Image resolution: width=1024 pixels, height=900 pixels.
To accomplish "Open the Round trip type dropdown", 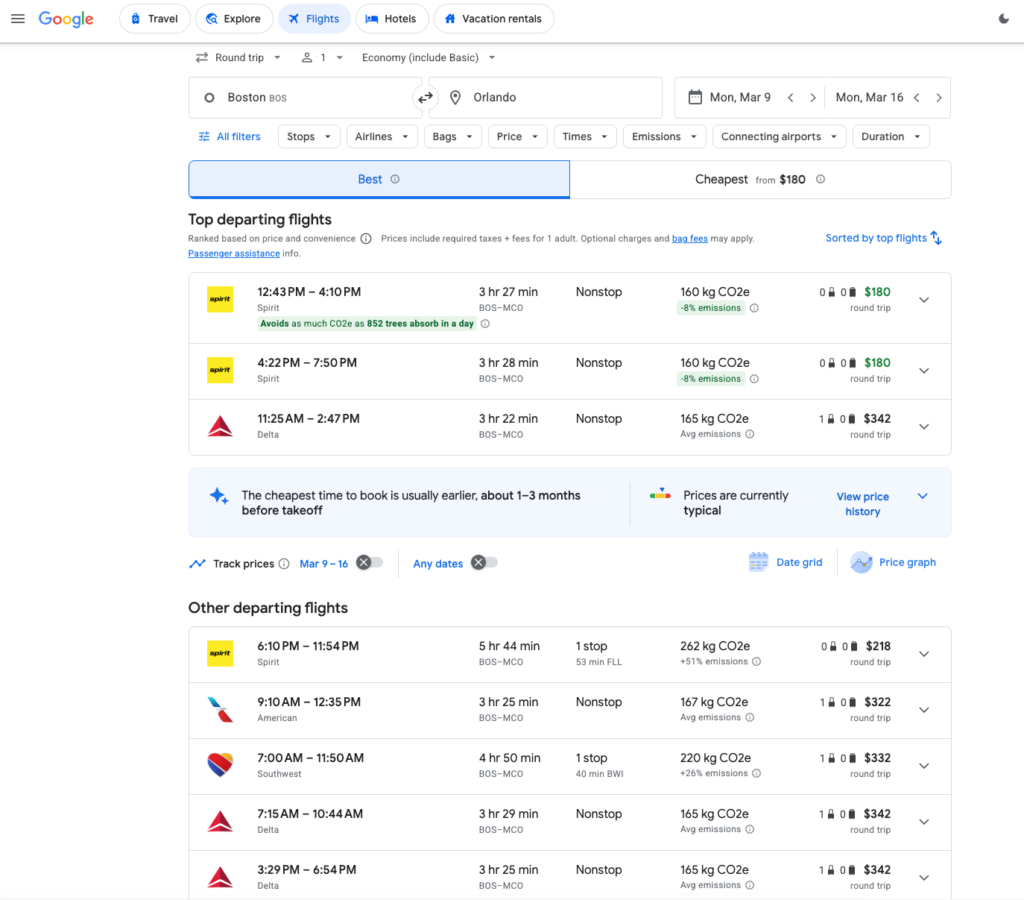I will tap(238, 58).
